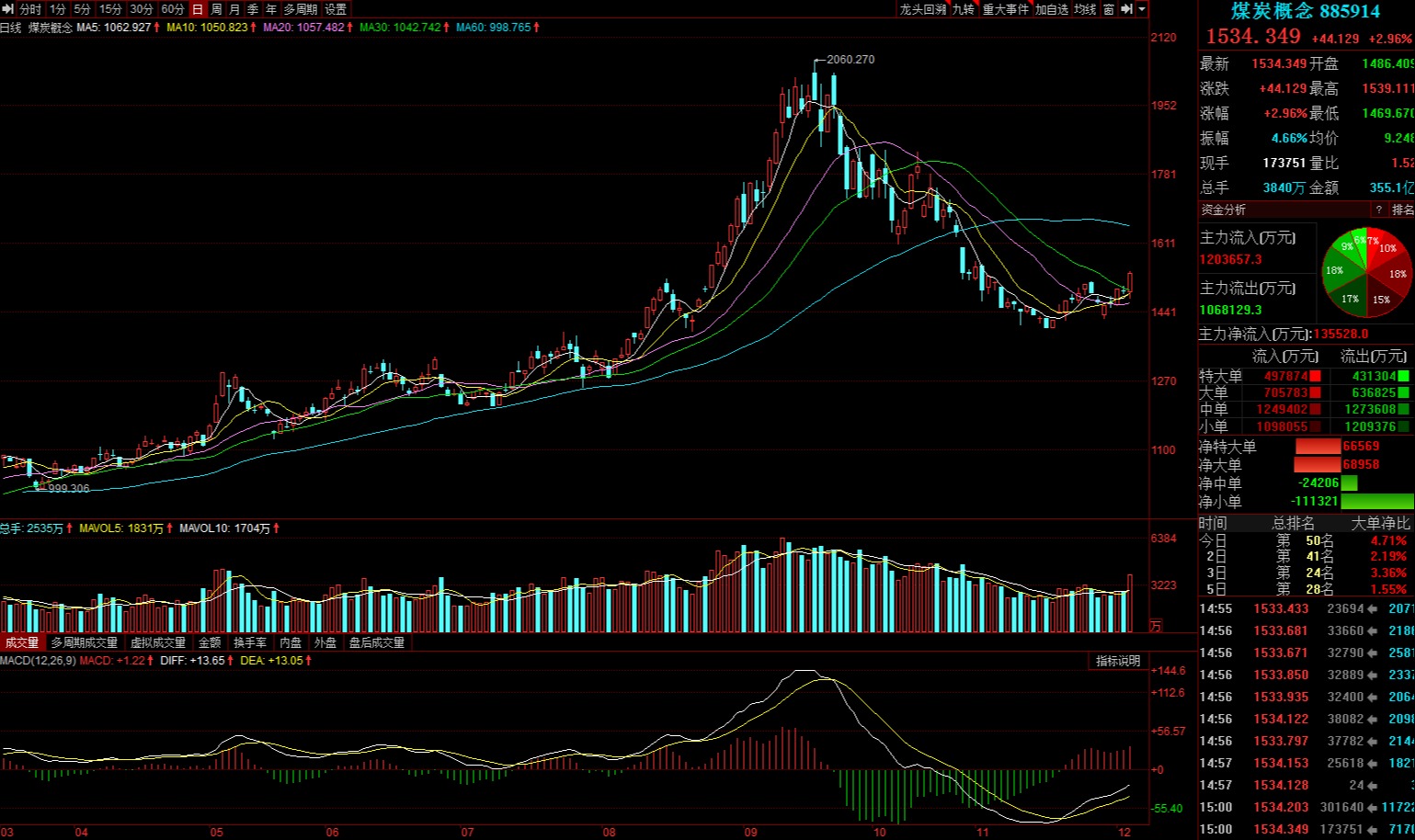1415x840 pixels.
Task: Select the 30分 period
Action: point(142,9)
